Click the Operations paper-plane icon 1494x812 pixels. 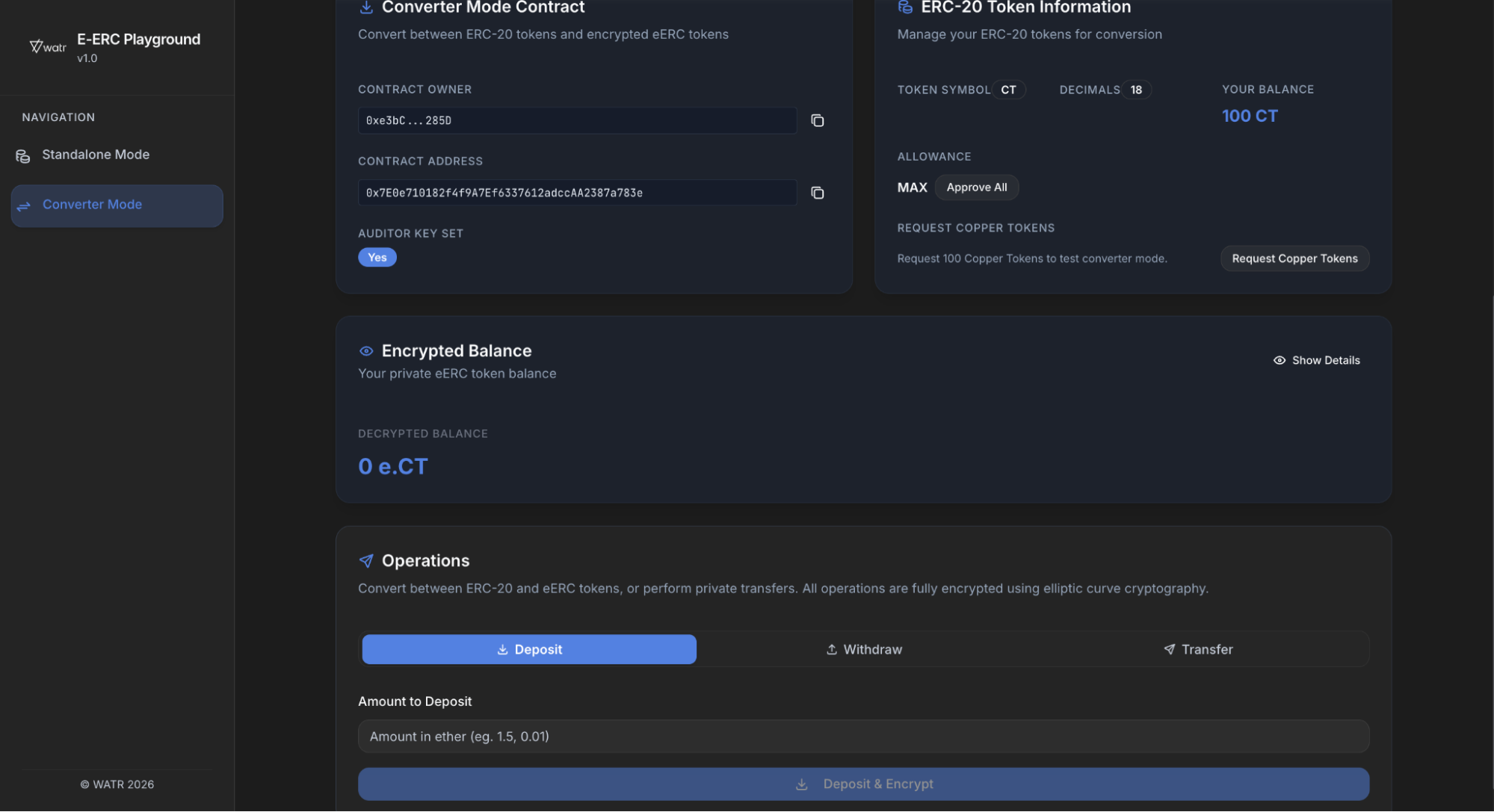tap(366, 561)
